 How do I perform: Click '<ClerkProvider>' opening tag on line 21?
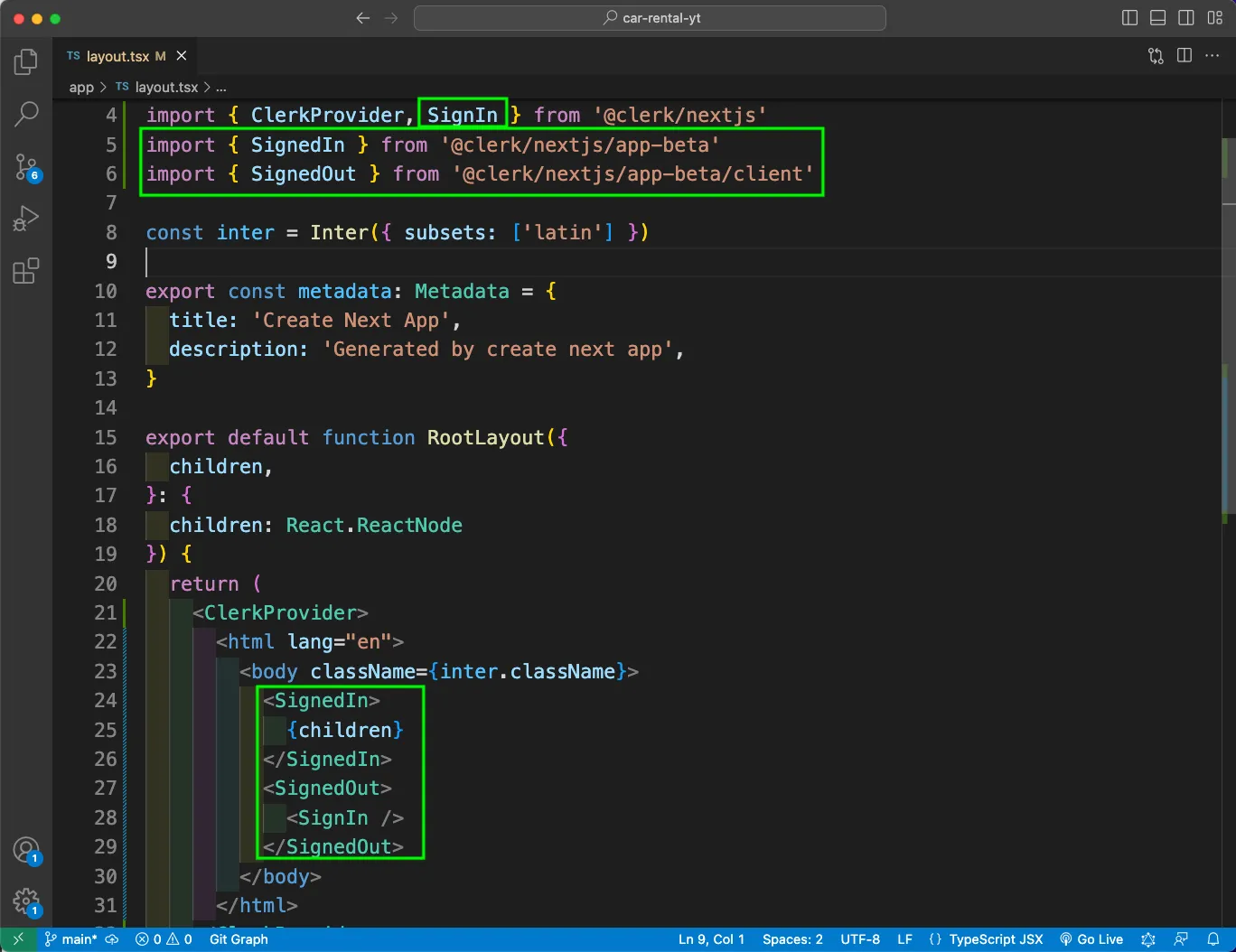pos(280,613)
